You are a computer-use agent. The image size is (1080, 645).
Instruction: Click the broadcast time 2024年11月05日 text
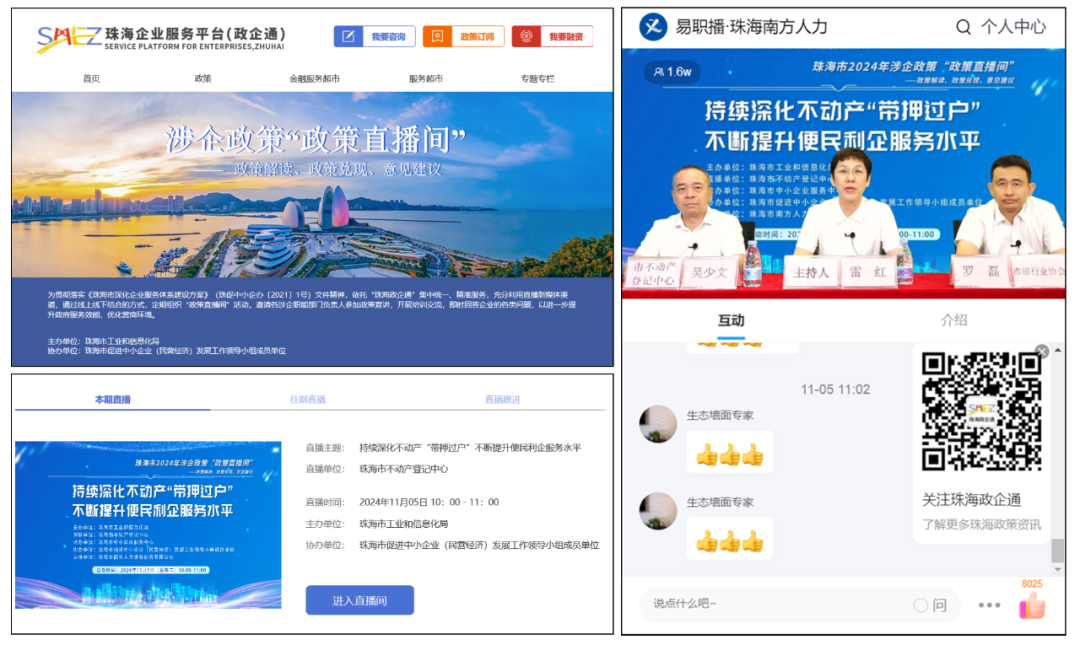[428, 502]
